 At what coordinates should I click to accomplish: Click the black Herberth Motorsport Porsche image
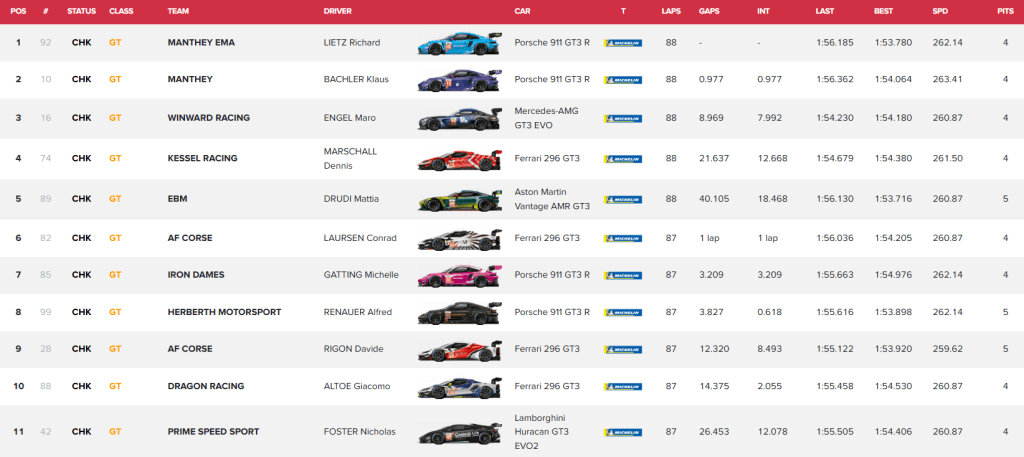pyautogui.click(x=460, y=312)
